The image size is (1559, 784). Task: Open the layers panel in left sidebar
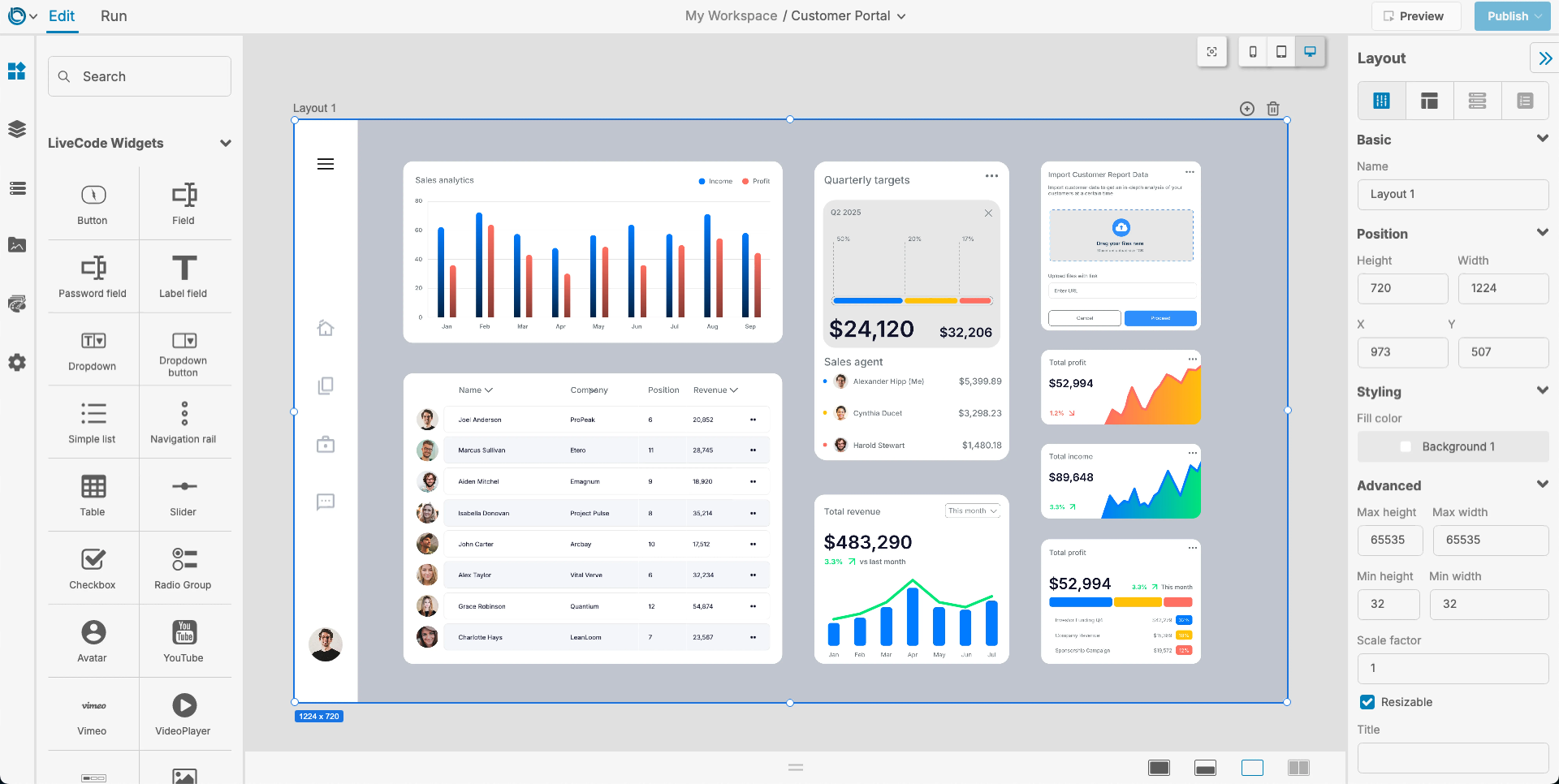pos(17,129)
